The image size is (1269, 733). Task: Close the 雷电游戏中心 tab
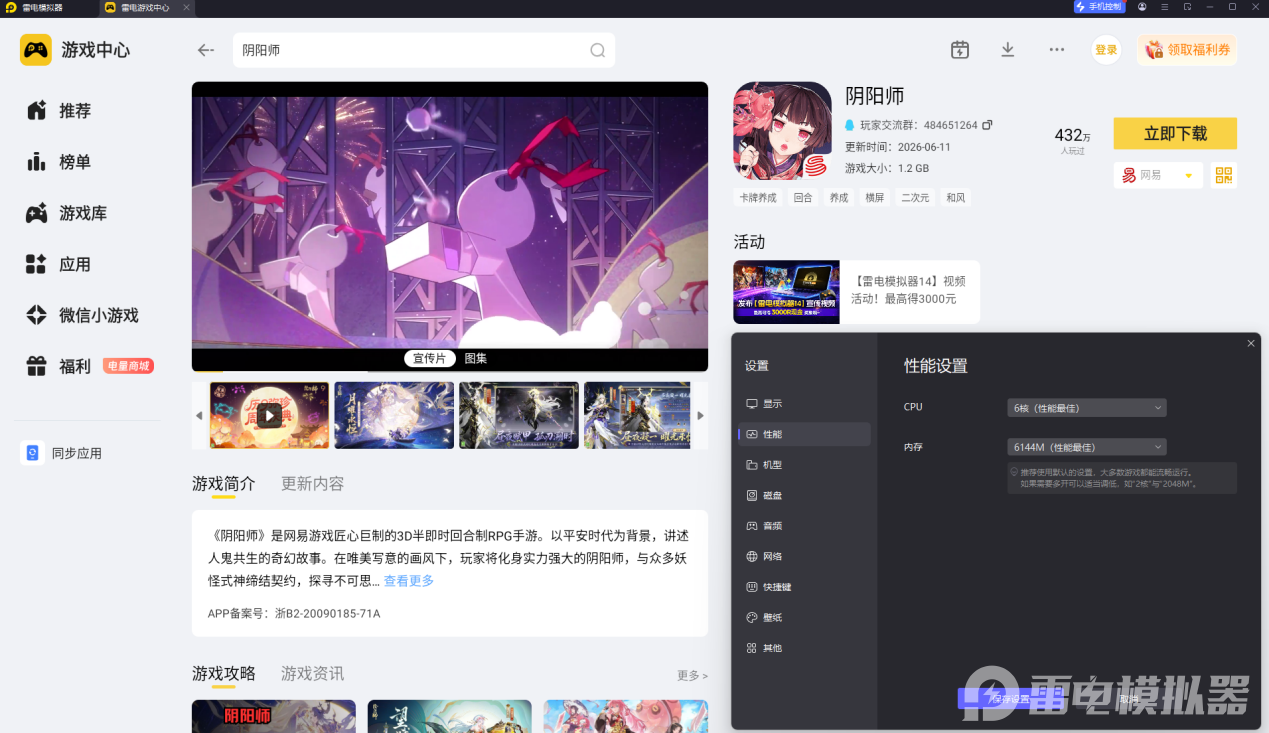pyautogui.click(x=185, y=7)
